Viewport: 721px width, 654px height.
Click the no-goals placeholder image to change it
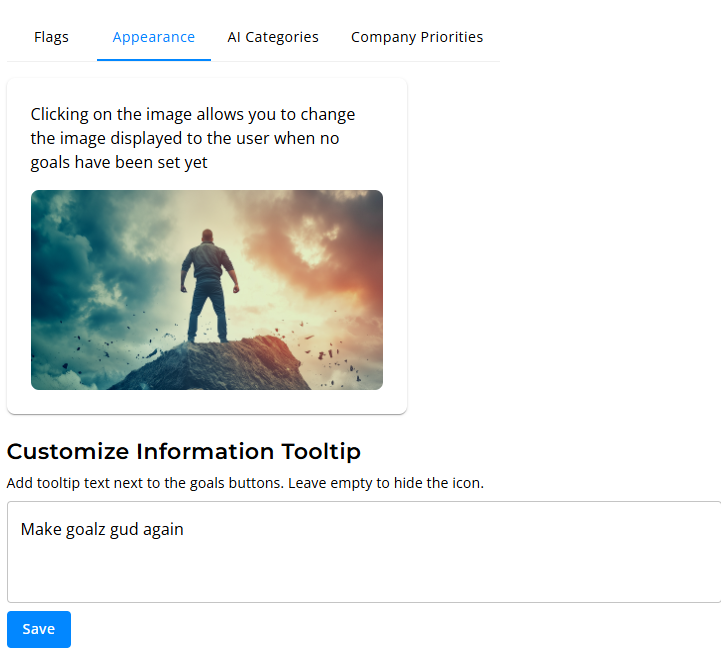[207, 290]
